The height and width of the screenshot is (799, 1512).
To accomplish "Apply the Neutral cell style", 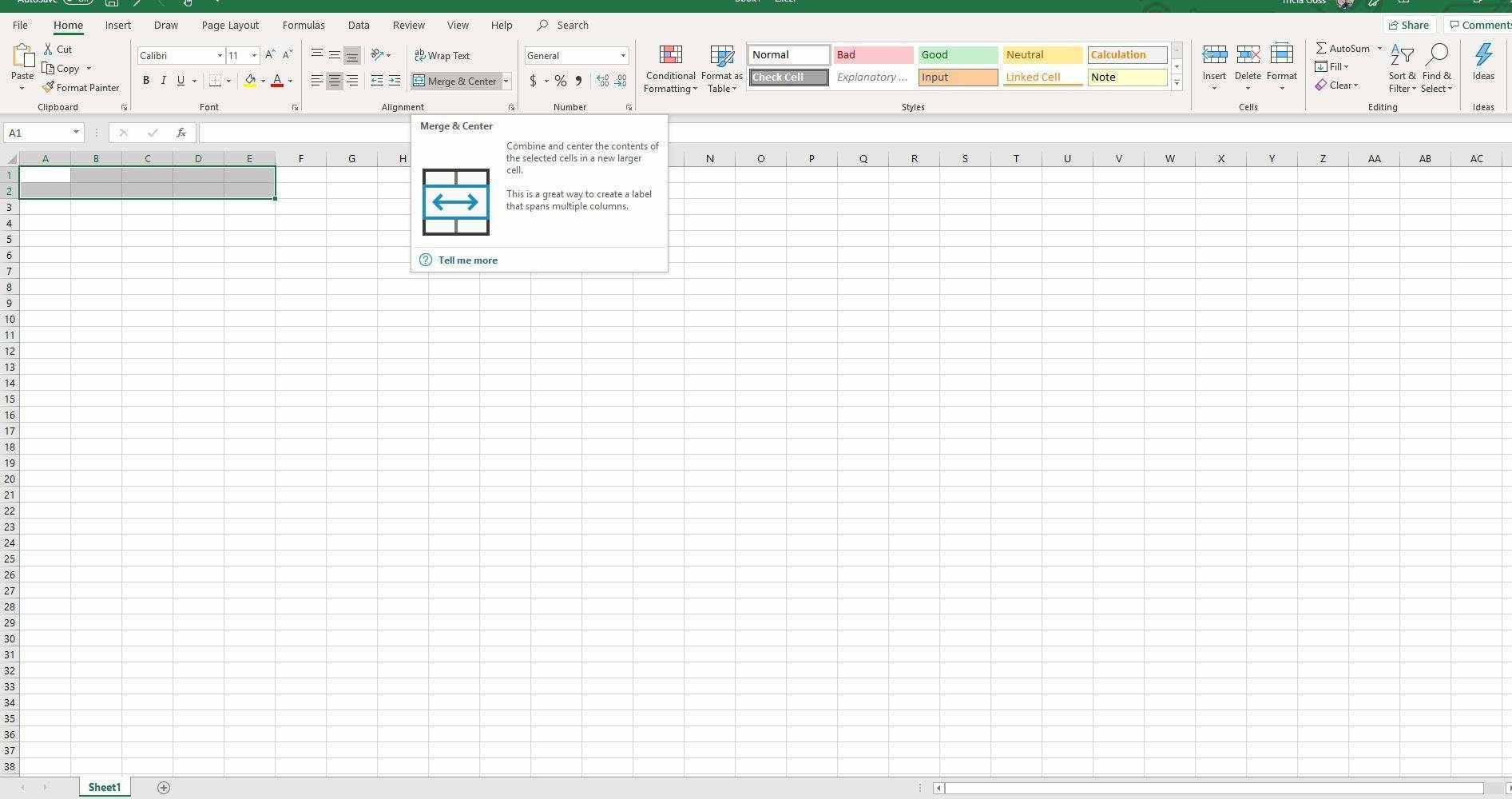I will tap(1042, 55).
